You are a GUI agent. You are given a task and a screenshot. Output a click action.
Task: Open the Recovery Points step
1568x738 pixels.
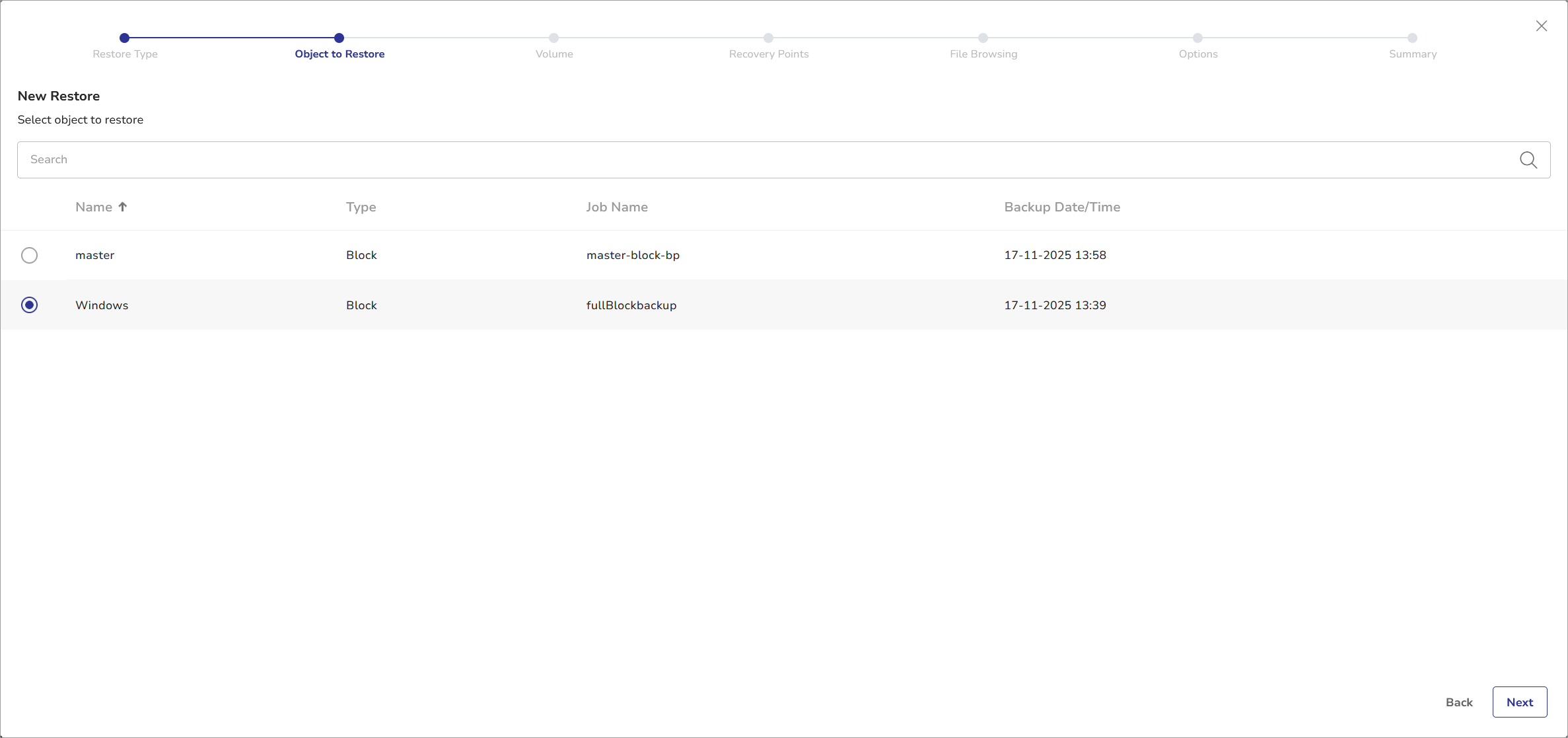(x=768, y=38)
